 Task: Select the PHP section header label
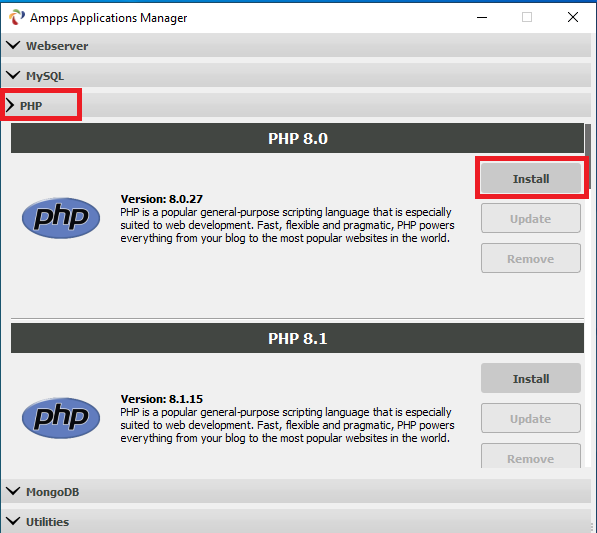click(31, 106)
